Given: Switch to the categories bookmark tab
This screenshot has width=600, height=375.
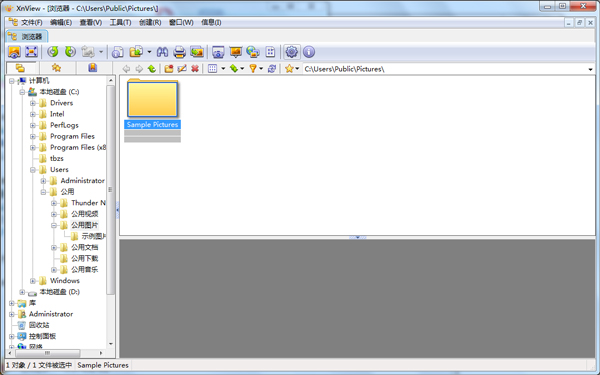Looking at the screenshot, I should click(x=93, y=68).
